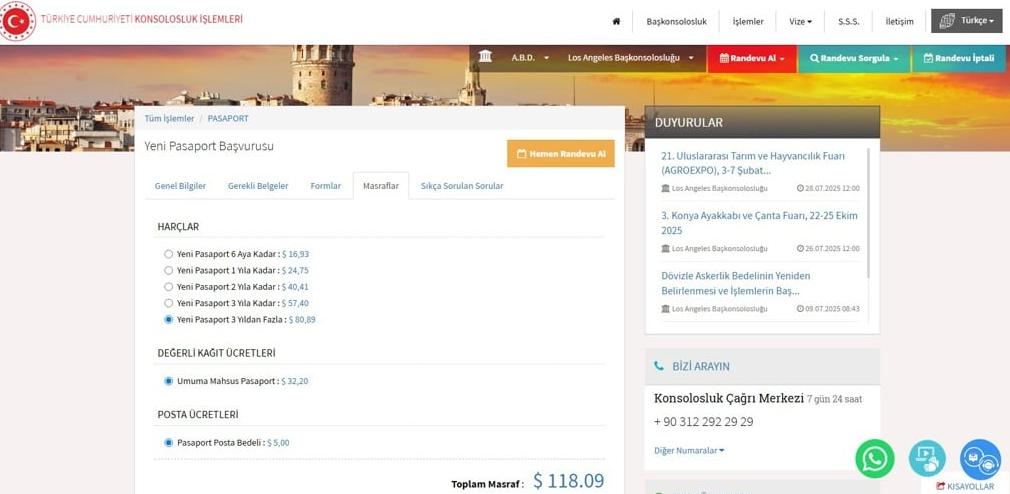Expand Diğer Numaralar list

(689, 450)
